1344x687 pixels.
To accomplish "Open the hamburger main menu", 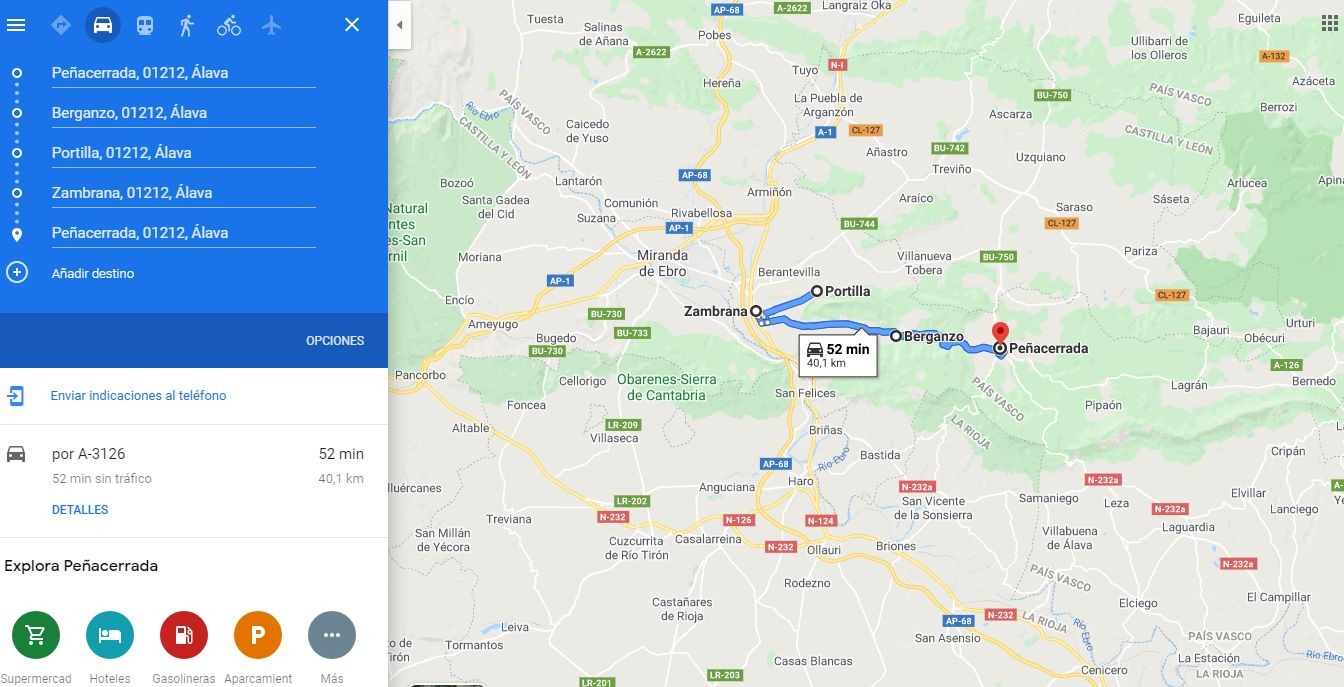I will (x=16, y=25).
